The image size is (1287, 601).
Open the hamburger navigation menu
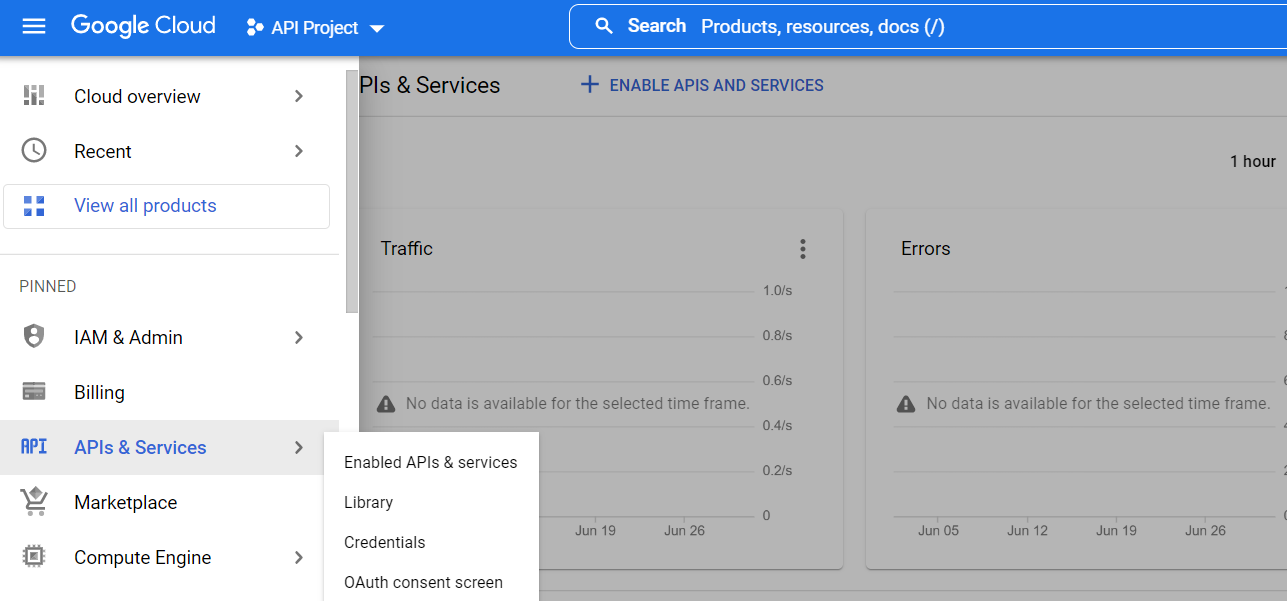coord(34,27)
